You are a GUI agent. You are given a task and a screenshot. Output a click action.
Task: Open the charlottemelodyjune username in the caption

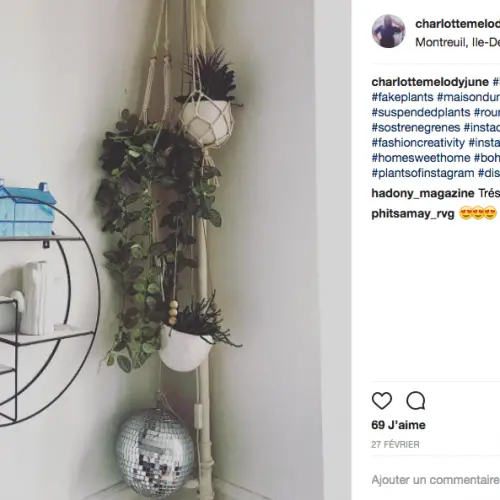[430, 82]
